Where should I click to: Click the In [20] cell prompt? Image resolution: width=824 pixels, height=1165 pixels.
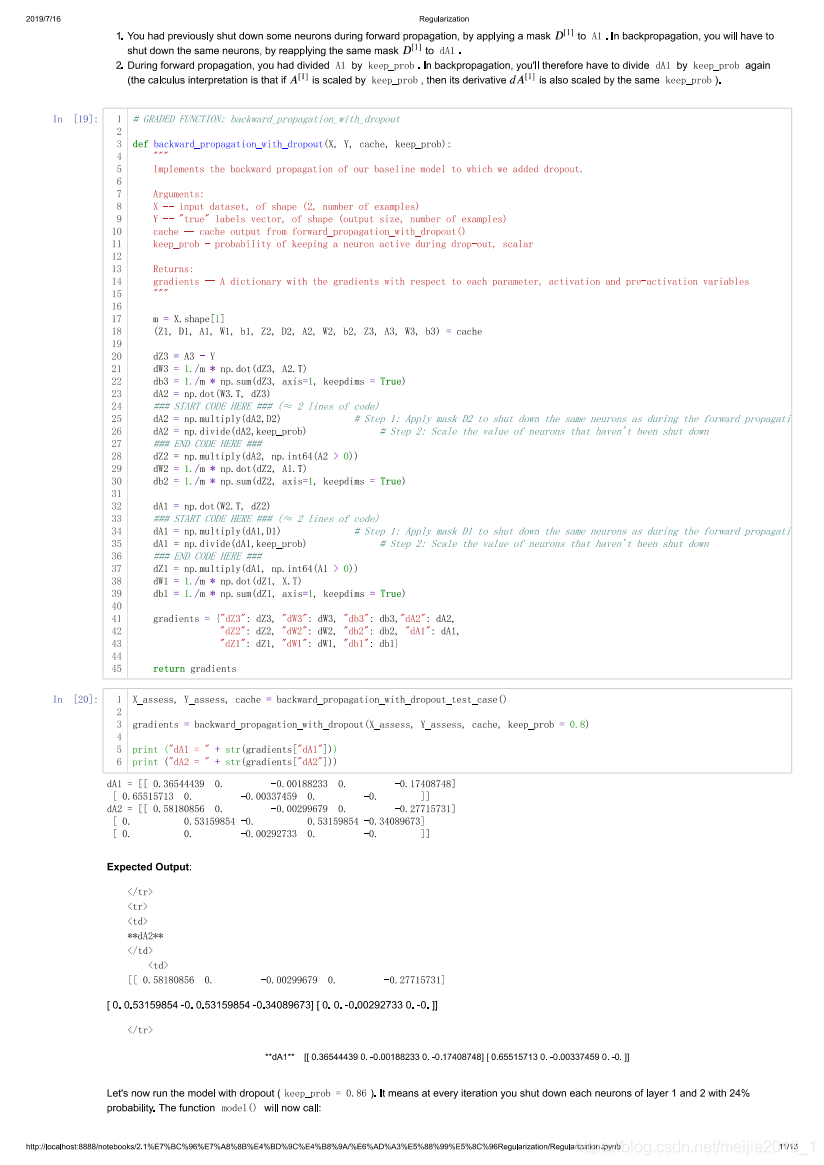point(74,700)
